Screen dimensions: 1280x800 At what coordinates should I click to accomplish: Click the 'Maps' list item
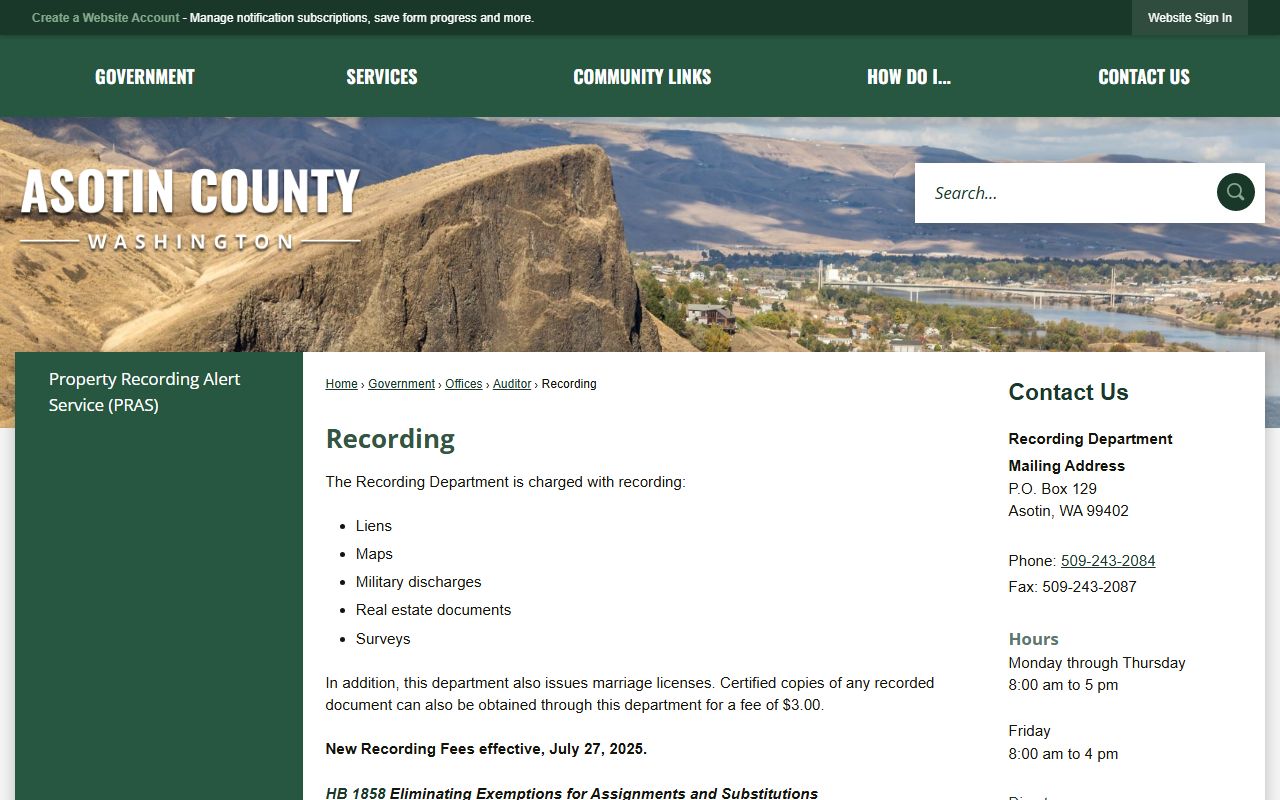point(374,554)
